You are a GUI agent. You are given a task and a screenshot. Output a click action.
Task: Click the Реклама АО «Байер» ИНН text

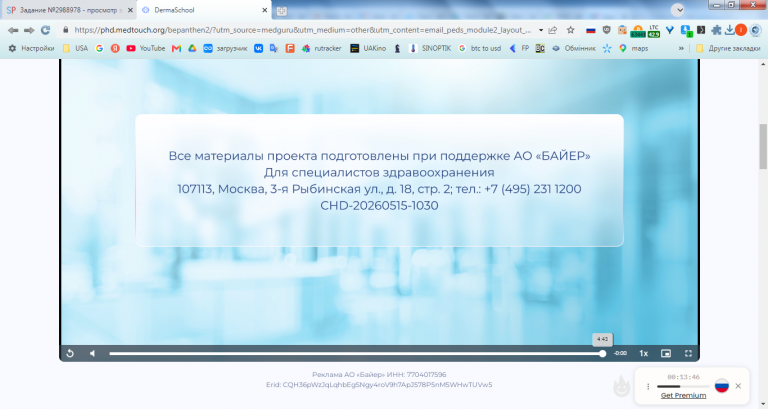(x=379, y=374)
